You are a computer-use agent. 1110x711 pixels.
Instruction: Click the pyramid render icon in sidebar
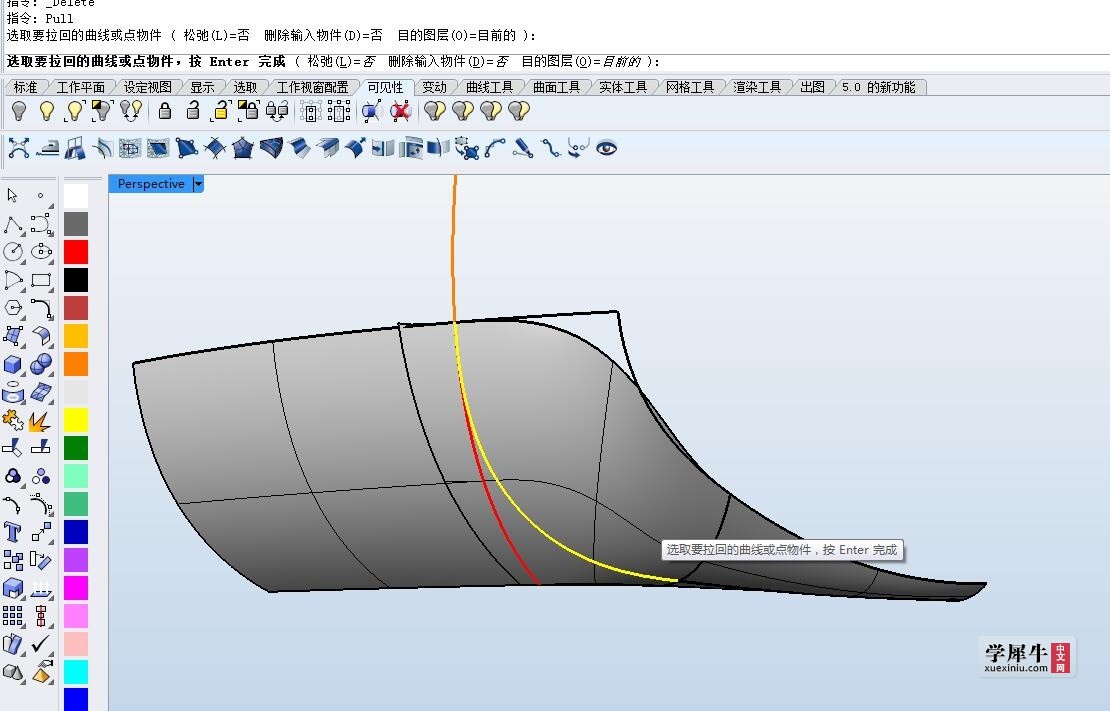(x=41, y=672)
